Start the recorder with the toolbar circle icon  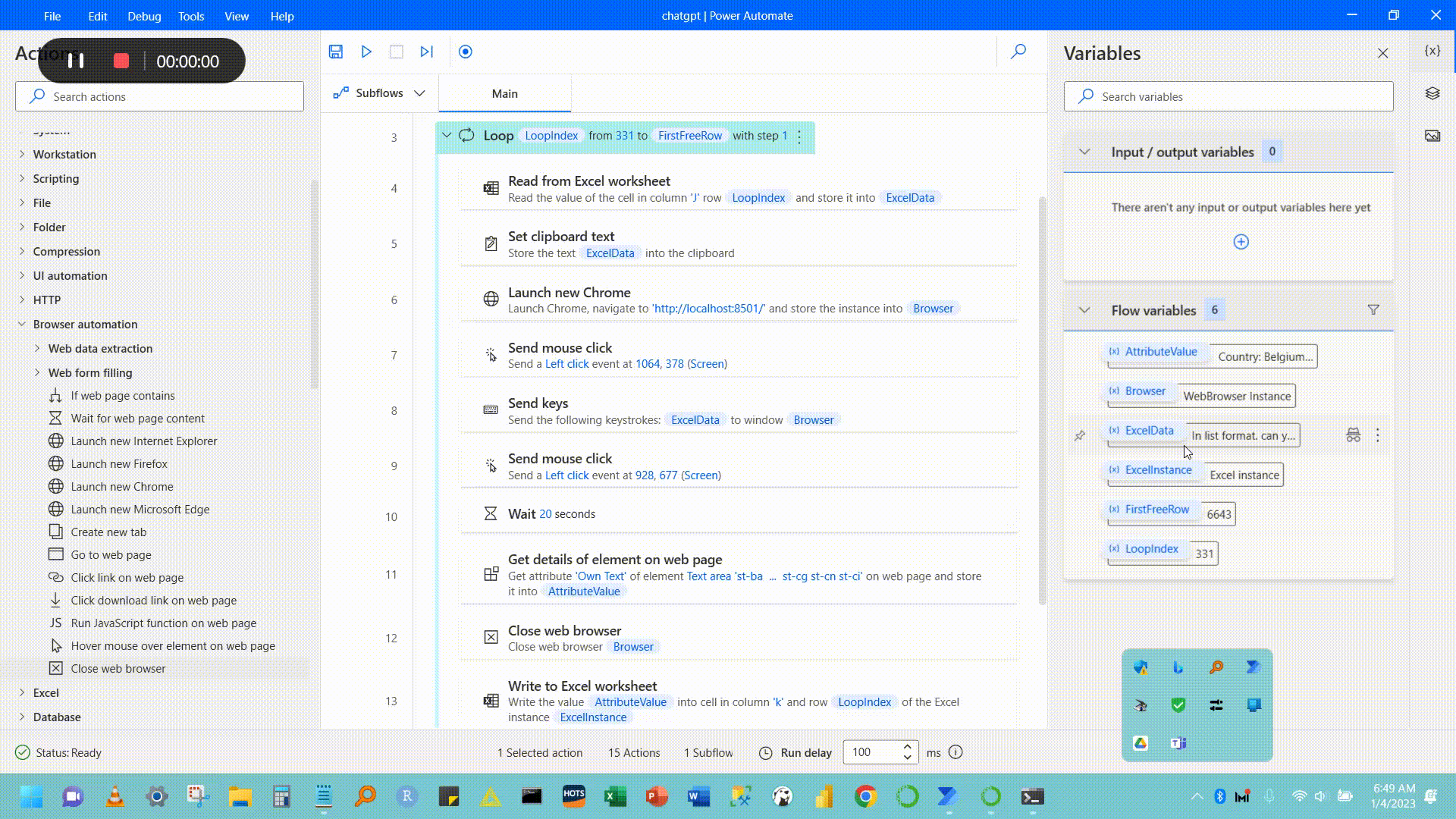tap(466, 52)
